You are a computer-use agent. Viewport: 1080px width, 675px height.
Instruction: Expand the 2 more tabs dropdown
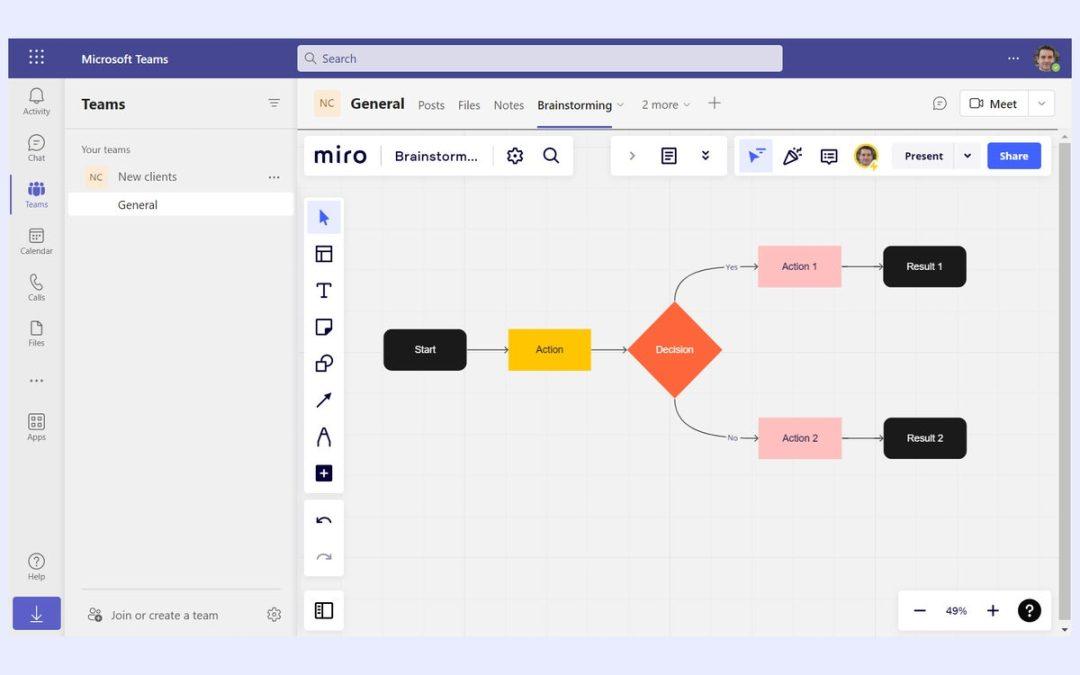click(665, 105)
